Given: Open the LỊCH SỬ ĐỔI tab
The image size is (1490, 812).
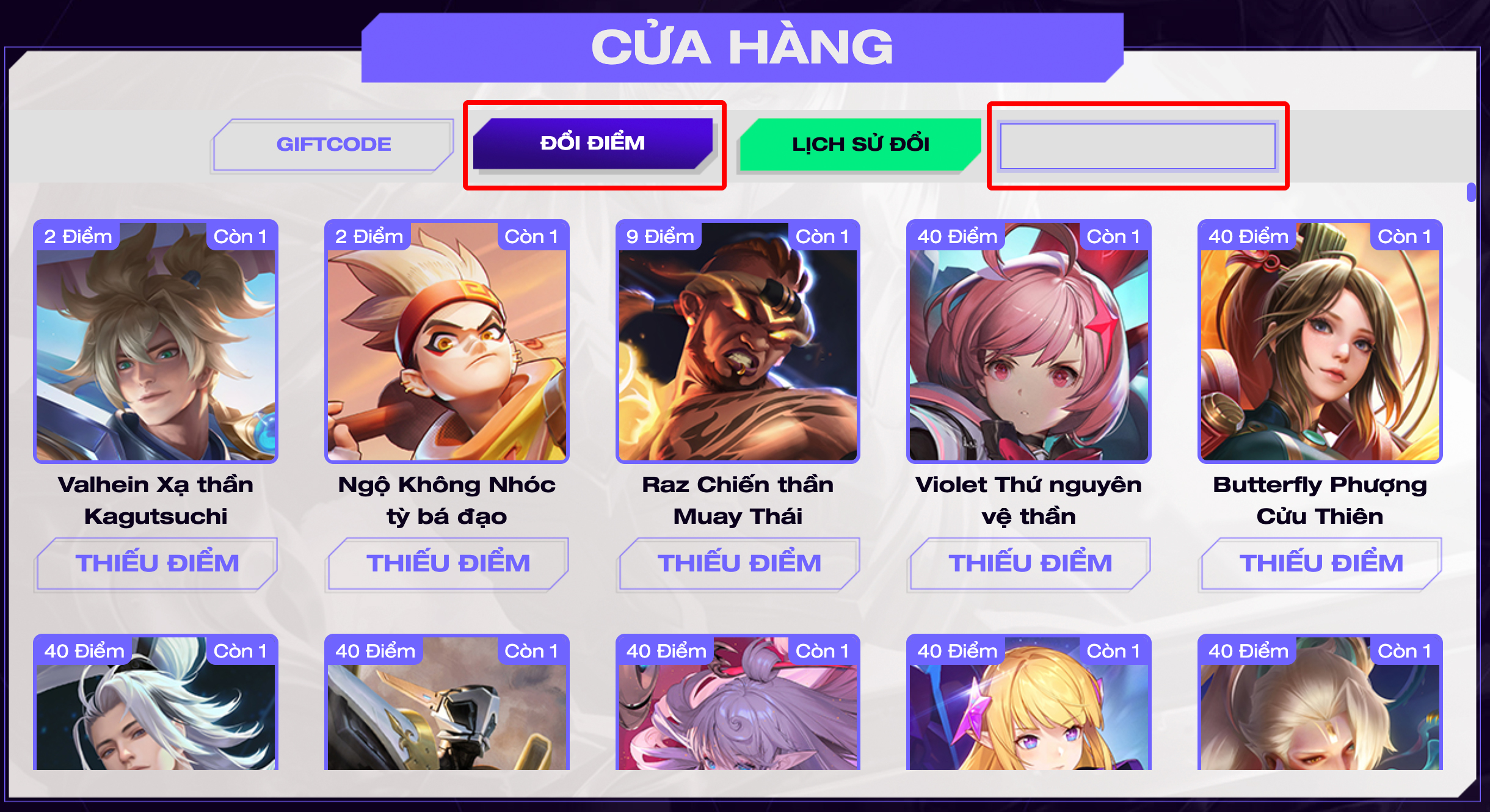Looking at the screenshot, I should click(860, 145).
